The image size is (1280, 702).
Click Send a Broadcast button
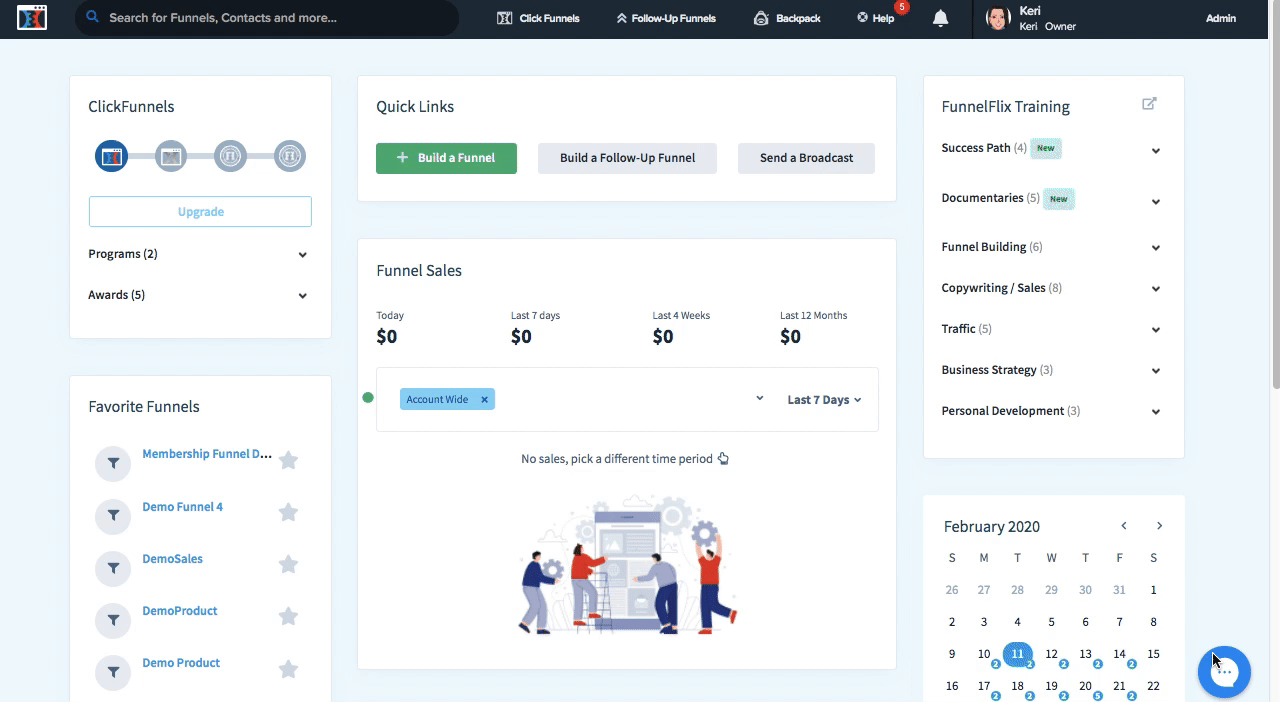point(806,158)
